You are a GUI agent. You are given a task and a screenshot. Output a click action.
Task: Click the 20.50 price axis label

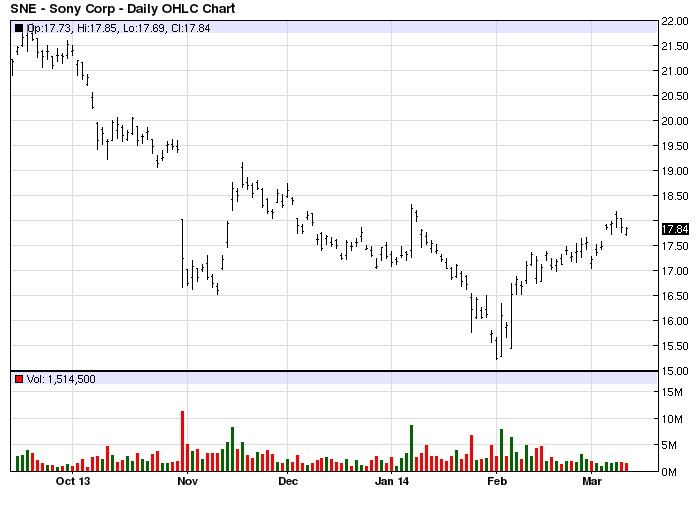click(675, 96)
